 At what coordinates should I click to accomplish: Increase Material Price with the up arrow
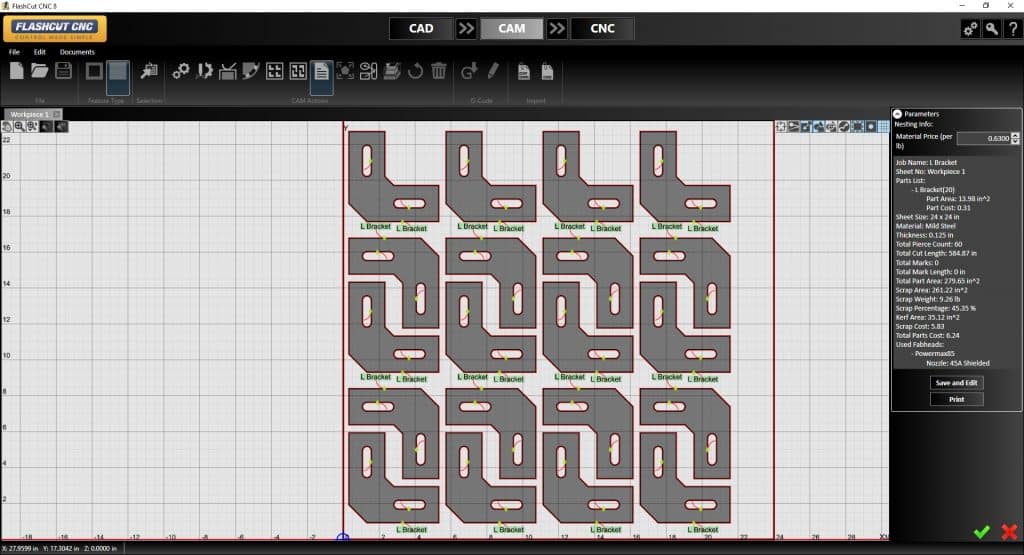1016,136
